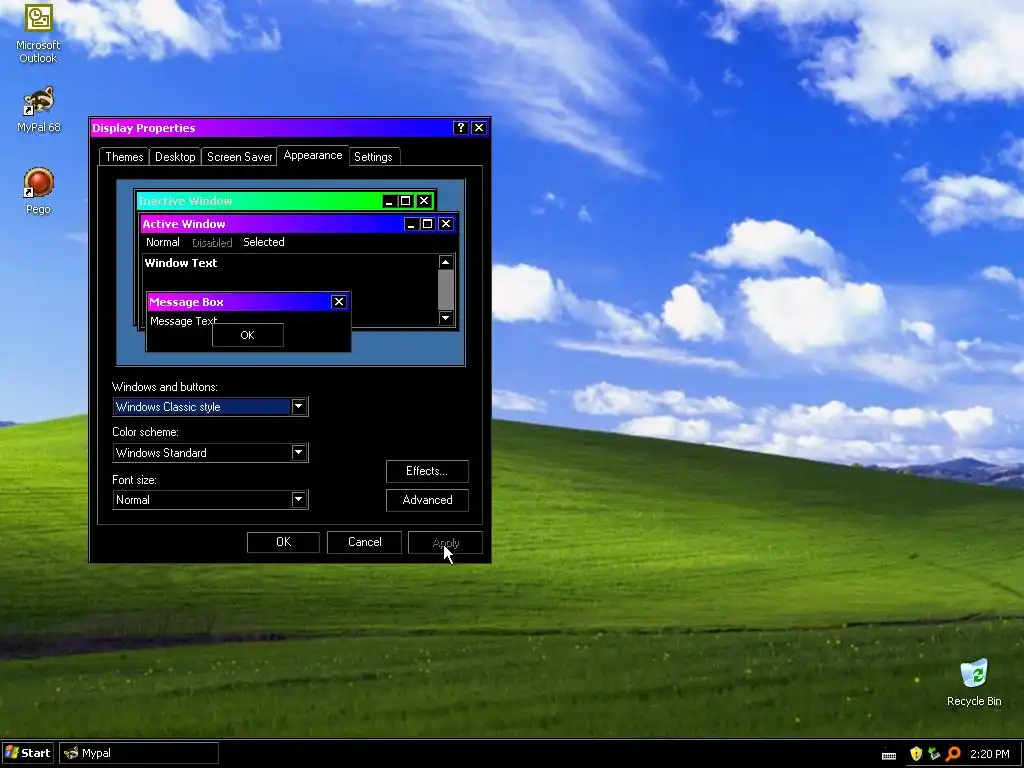Click the Inactive Window preview close icon
This screenshot has height=768, width=1024.
pos(424,200)
